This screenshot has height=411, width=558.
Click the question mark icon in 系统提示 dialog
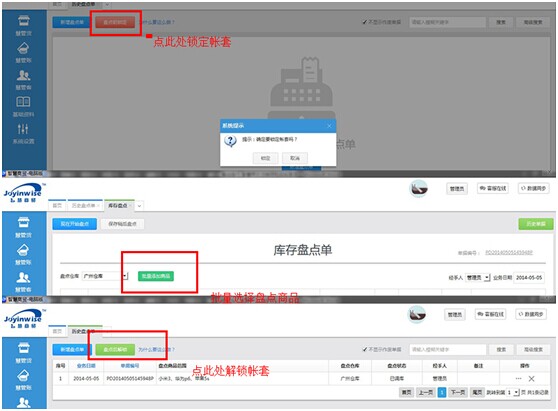[x=230, y=141]
